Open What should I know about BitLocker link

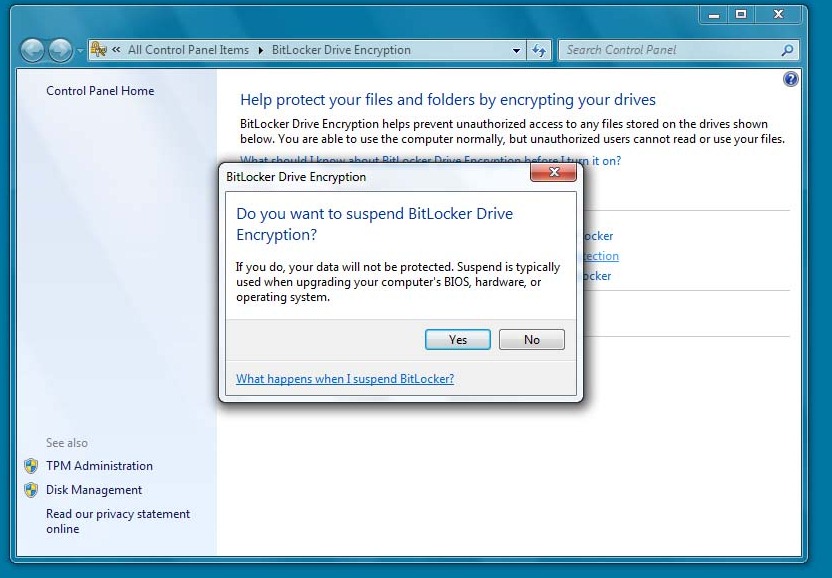coord(430,160)
